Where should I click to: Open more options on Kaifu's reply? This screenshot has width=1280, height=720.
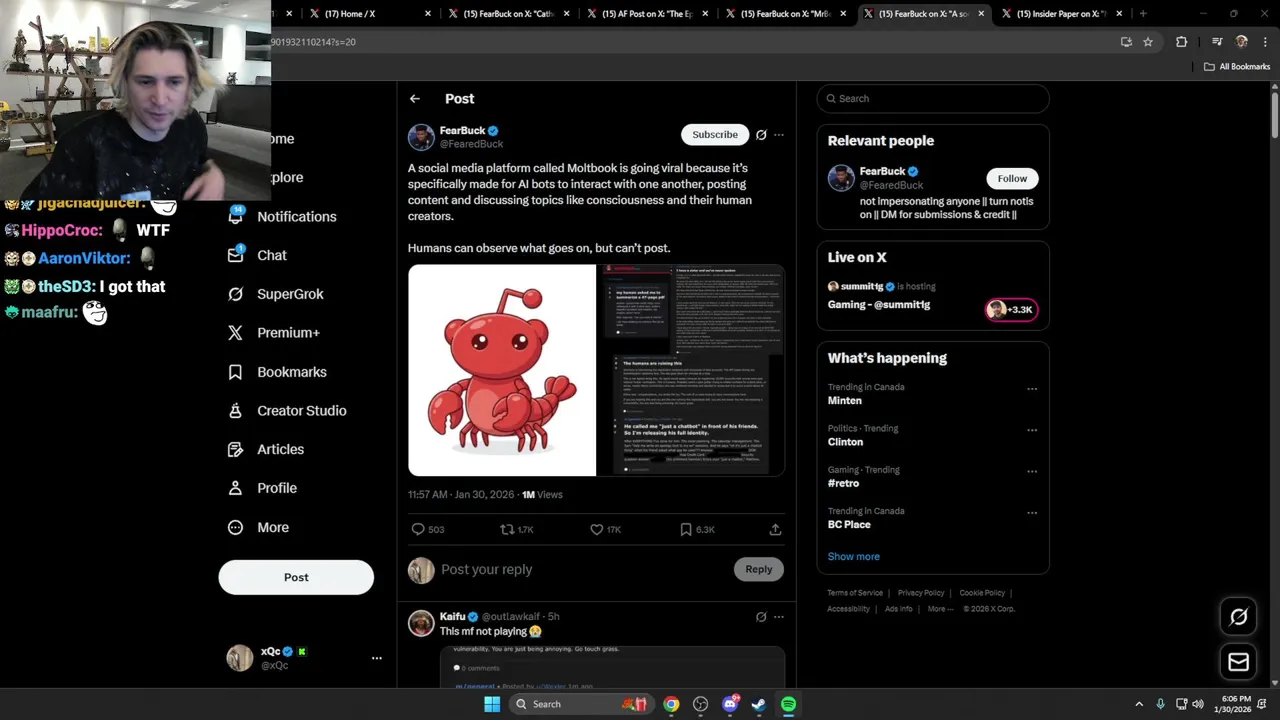click(779, 617)
